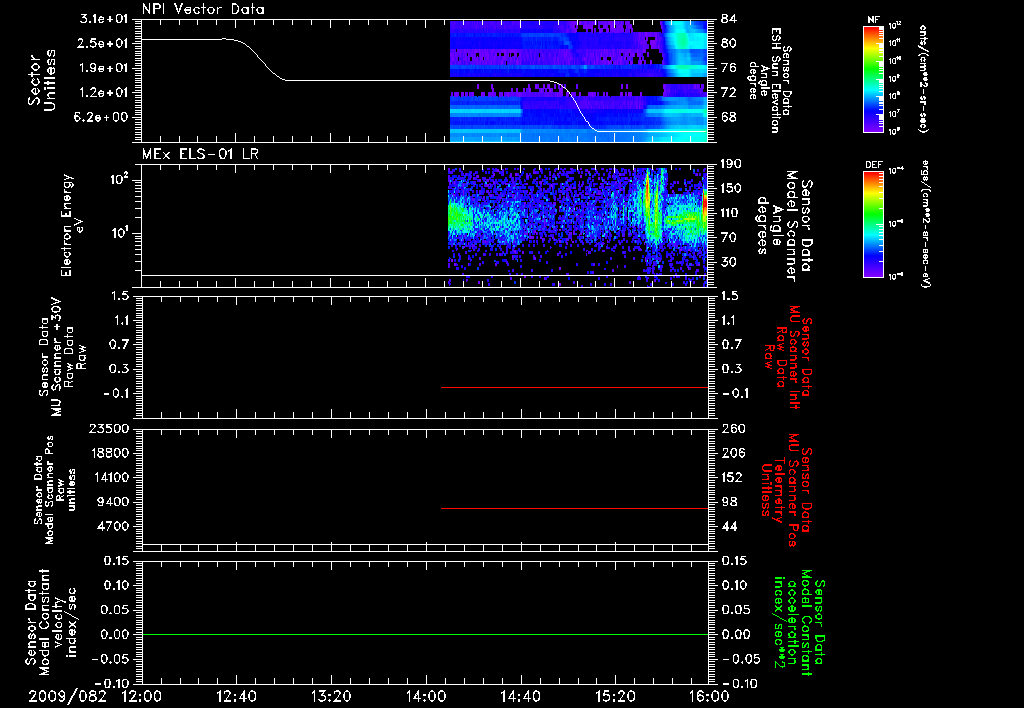Viewport: 1024px width, 708px height.
Task: Click the 'DEF' label above the color bar
Action: [873, 165]
